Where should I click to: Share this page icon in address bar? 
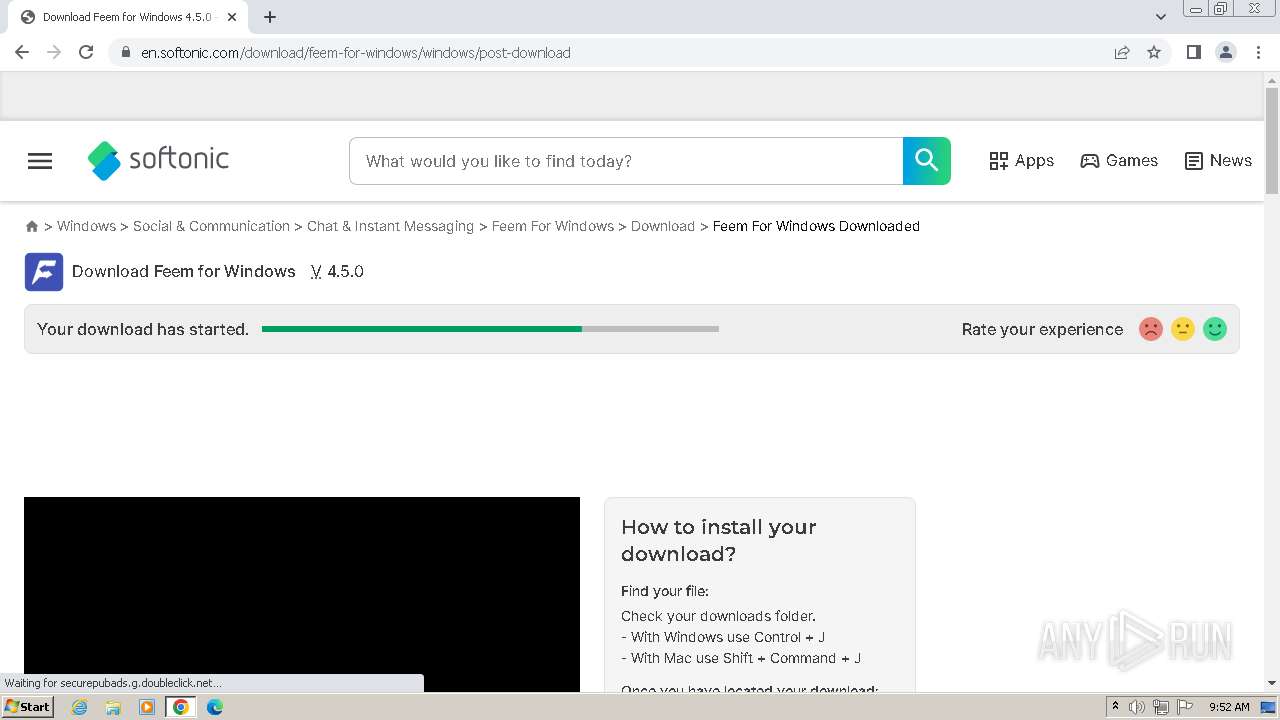[1122, 52]
